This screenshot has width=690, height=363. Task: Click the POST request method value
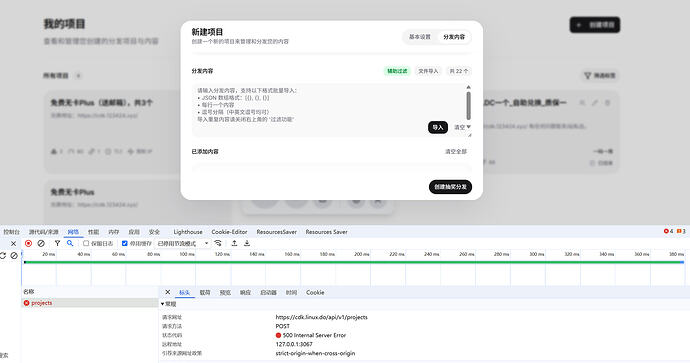coord(283,326)
